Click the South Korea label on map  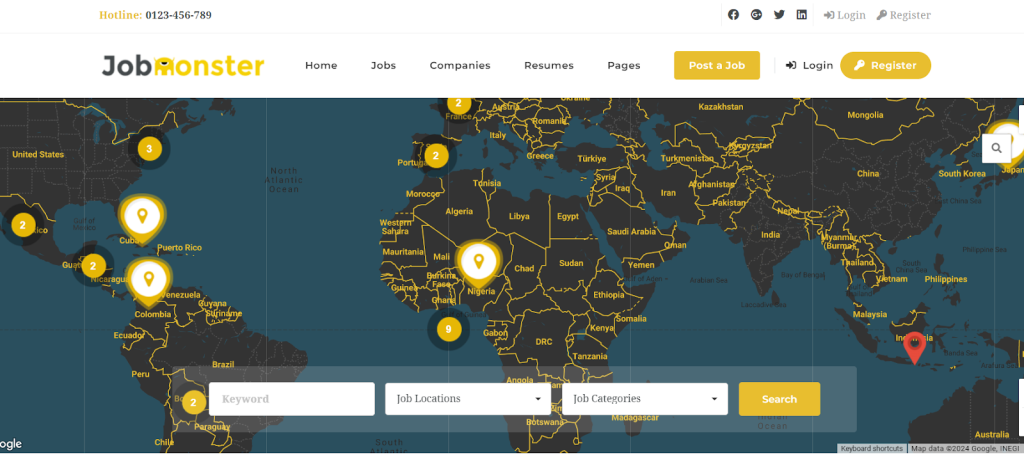(962, 174)
